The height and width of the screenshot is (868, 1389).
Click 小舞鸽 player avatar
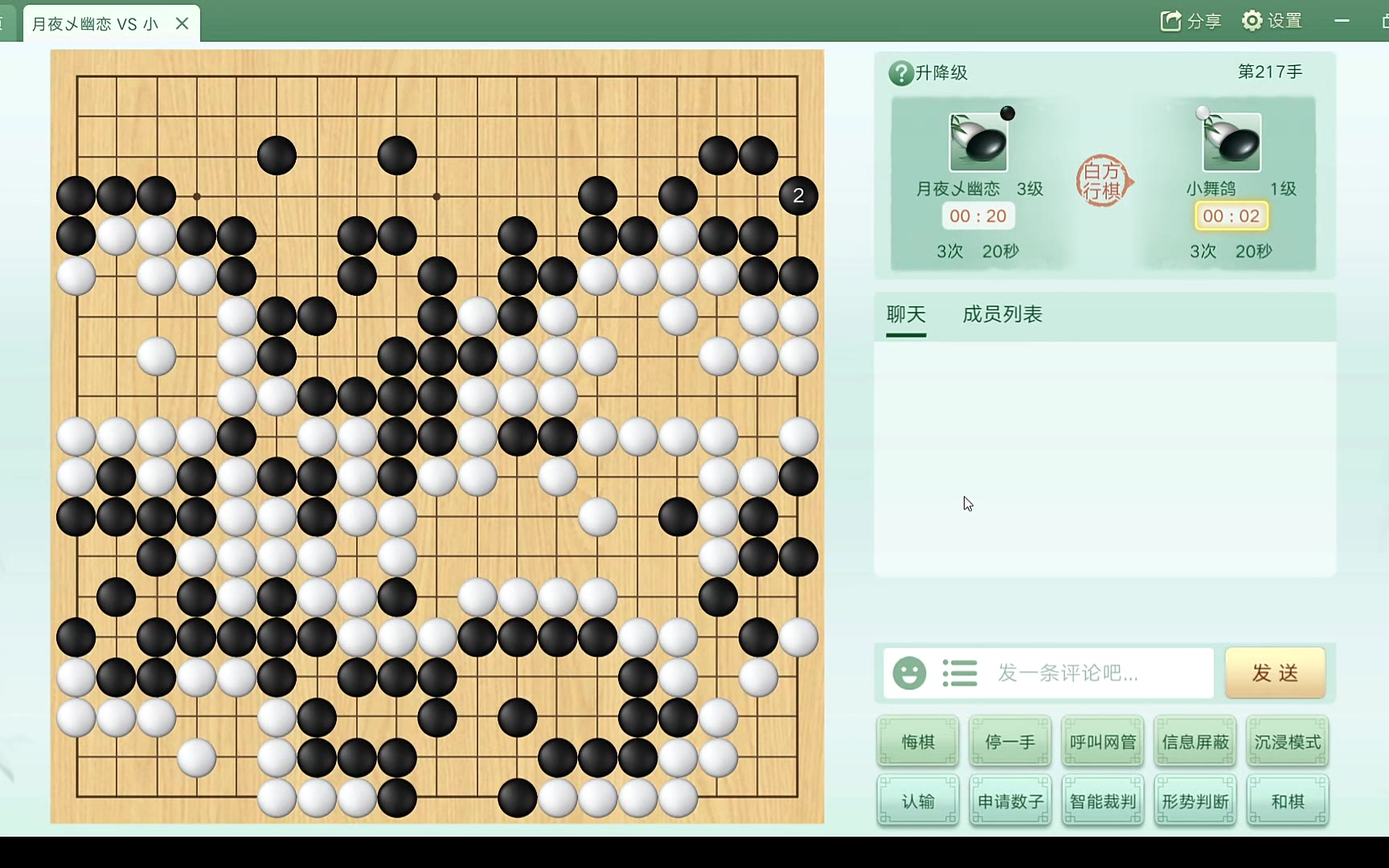click(1231, 142)
